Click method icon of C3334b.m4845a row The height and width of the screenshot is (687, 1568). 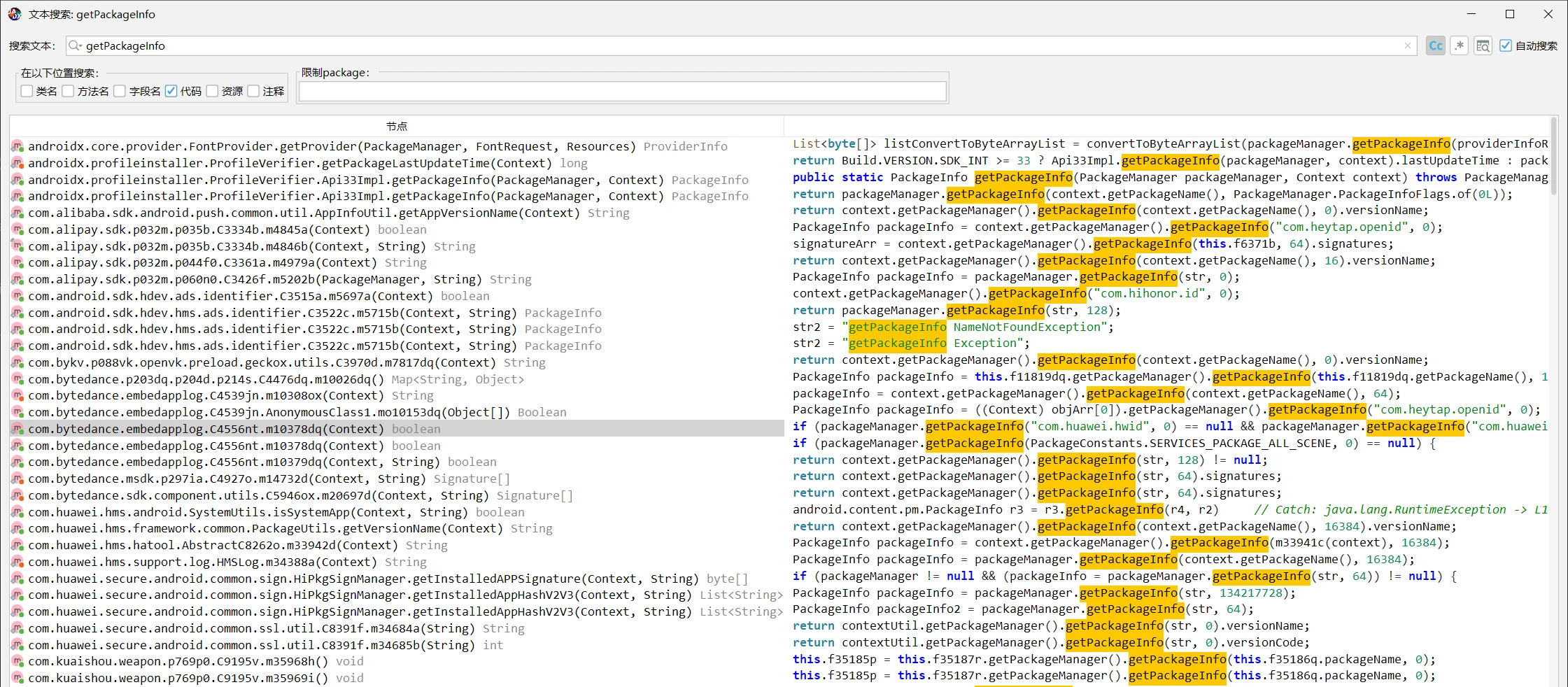coord(17,229)
